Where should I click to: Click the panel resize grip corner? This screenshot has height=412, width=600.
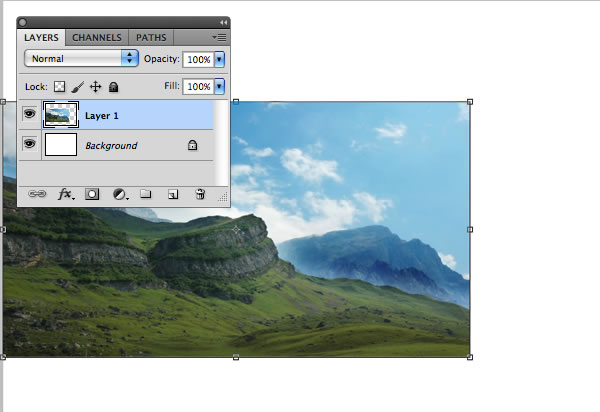coord(223,197)
